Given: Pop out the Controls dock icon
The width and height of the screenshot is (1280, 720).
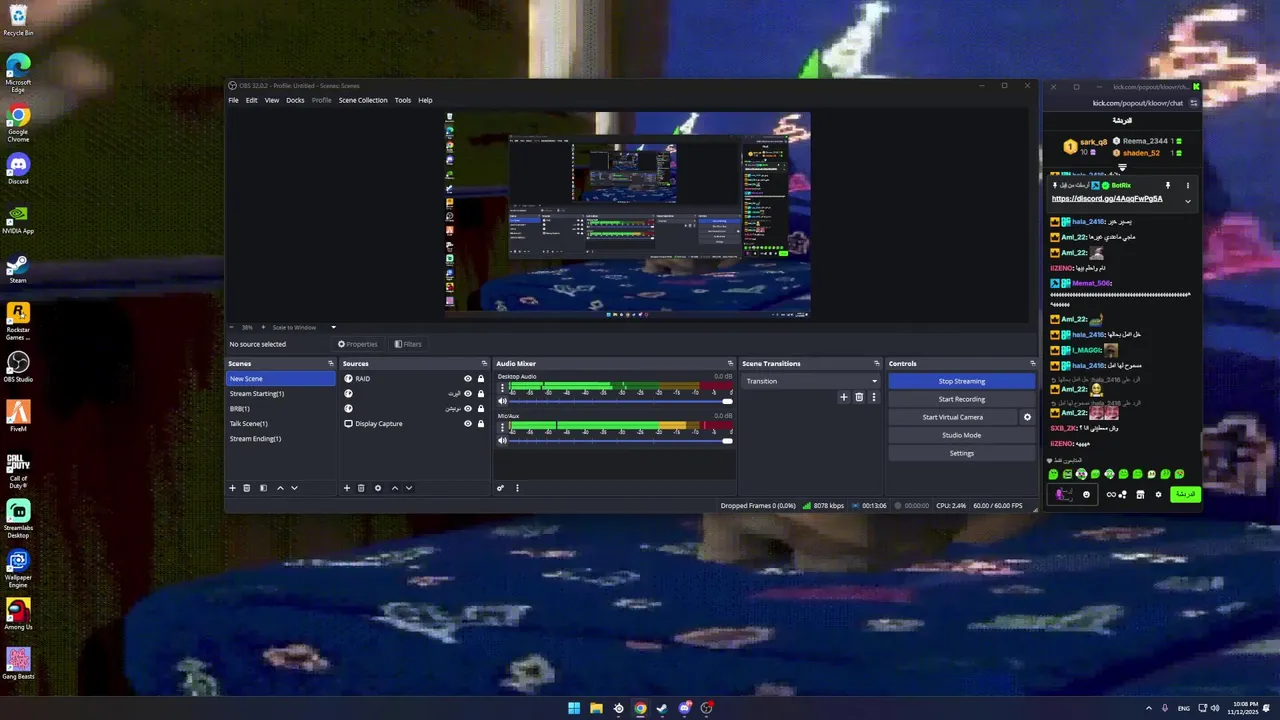Looking at the screenshot, I should (1033, 364).
